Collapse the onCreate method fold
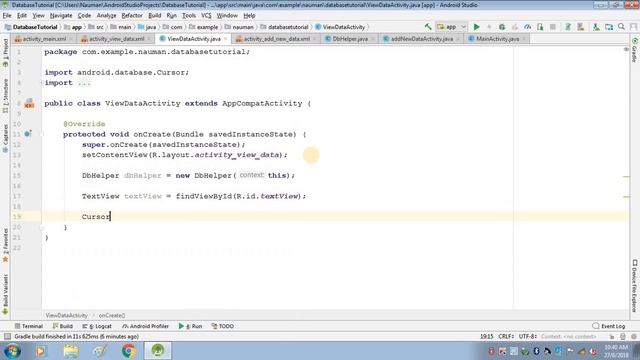The height and width of the screenshot is (360, 640). click(42, 134)
